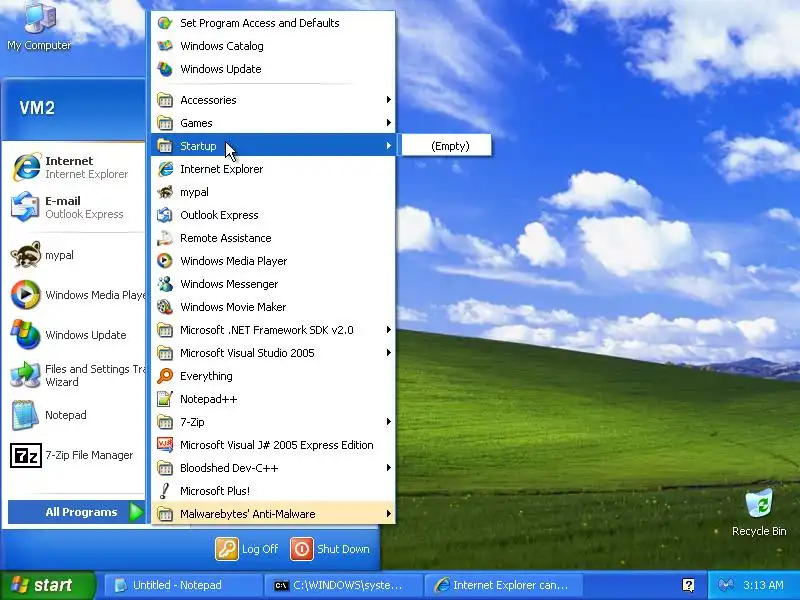800x600 pixels.
Task: Select Windows Messenger menu entry
Action: (273, 284)
